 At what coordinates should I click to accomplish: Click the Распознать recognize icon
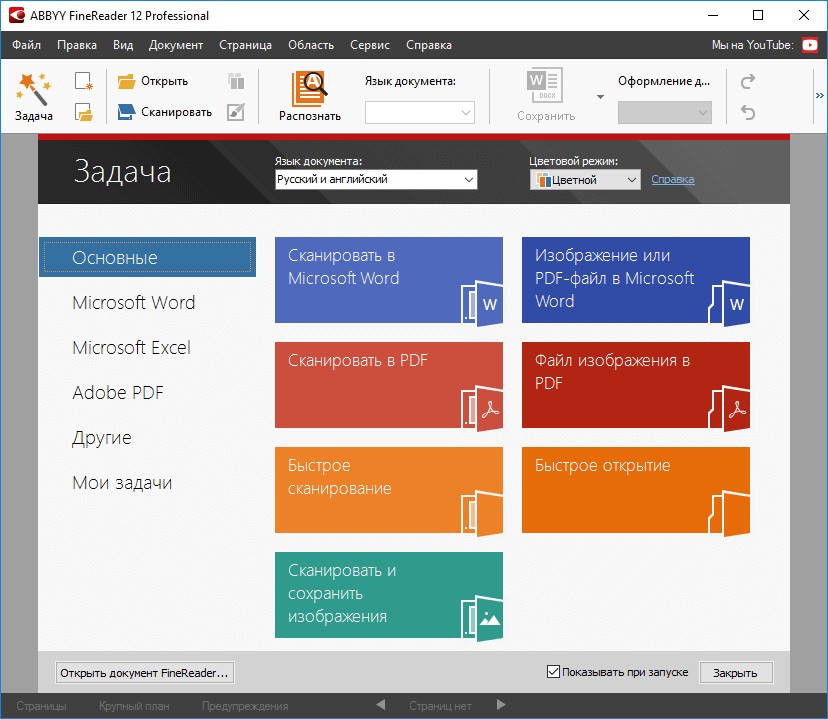(309, 88)
